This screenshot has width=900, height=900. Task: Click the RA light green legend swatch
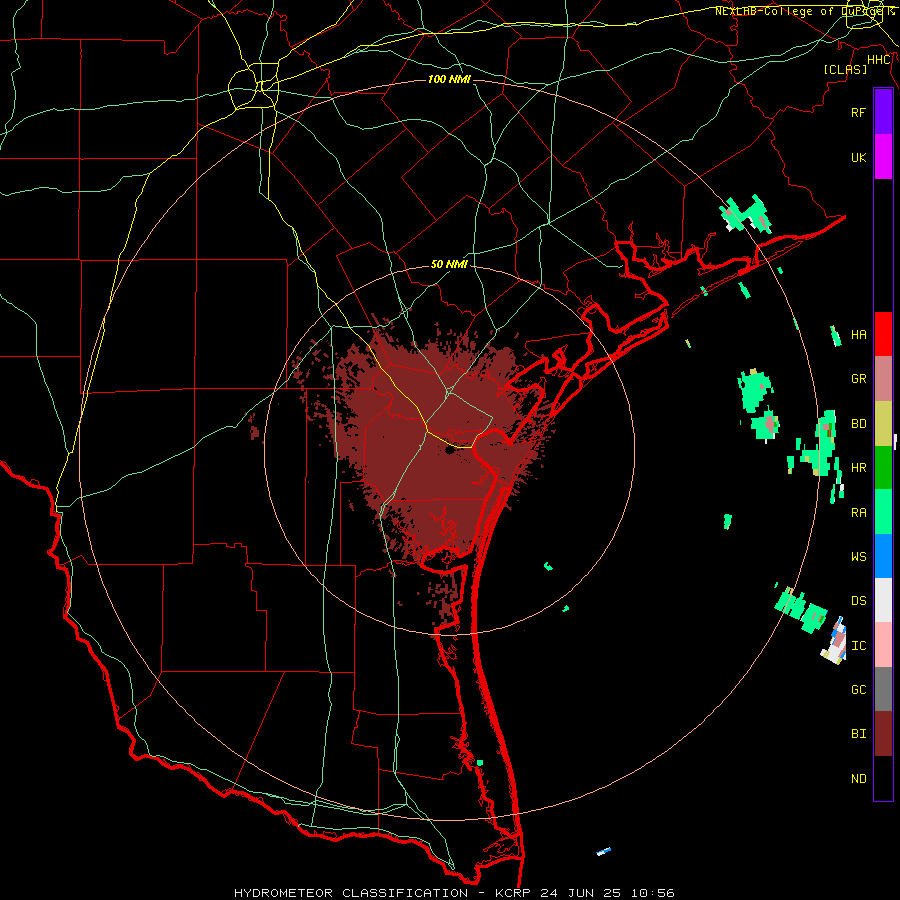click(x=883, y=512)
